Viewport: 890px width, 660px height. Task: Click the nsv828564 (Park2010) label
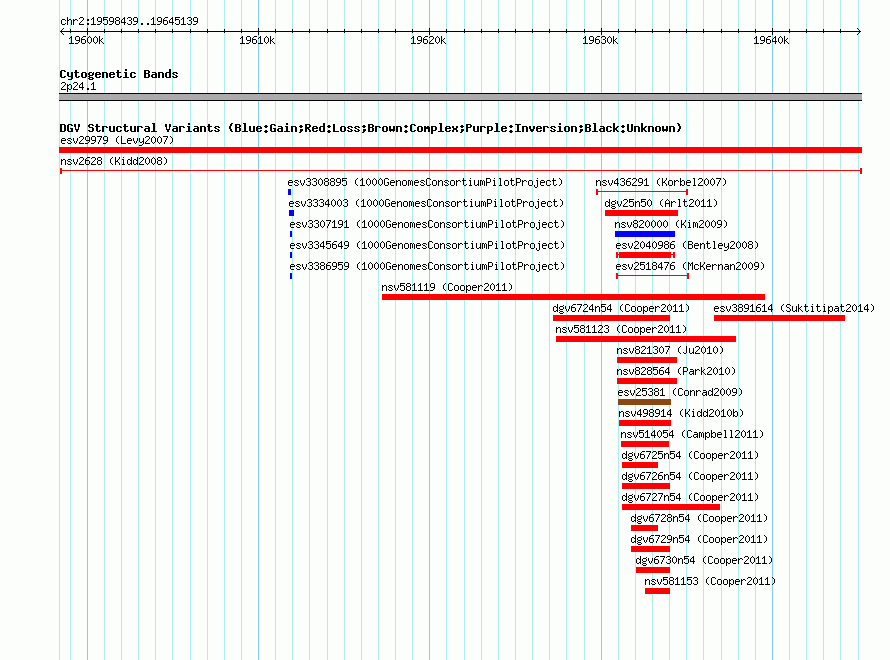[676, 371]
